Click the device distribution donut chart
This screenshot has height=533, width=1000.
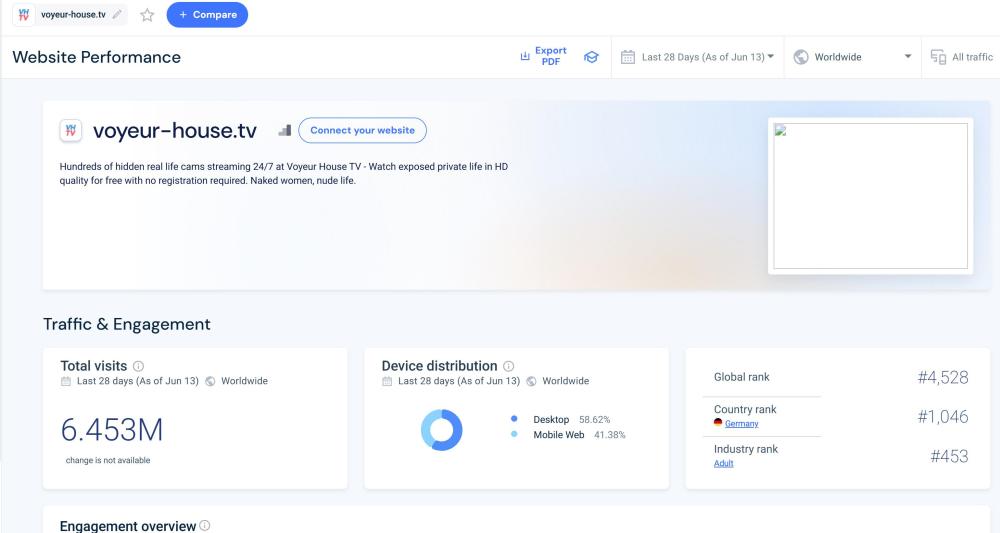pos(441,430)
